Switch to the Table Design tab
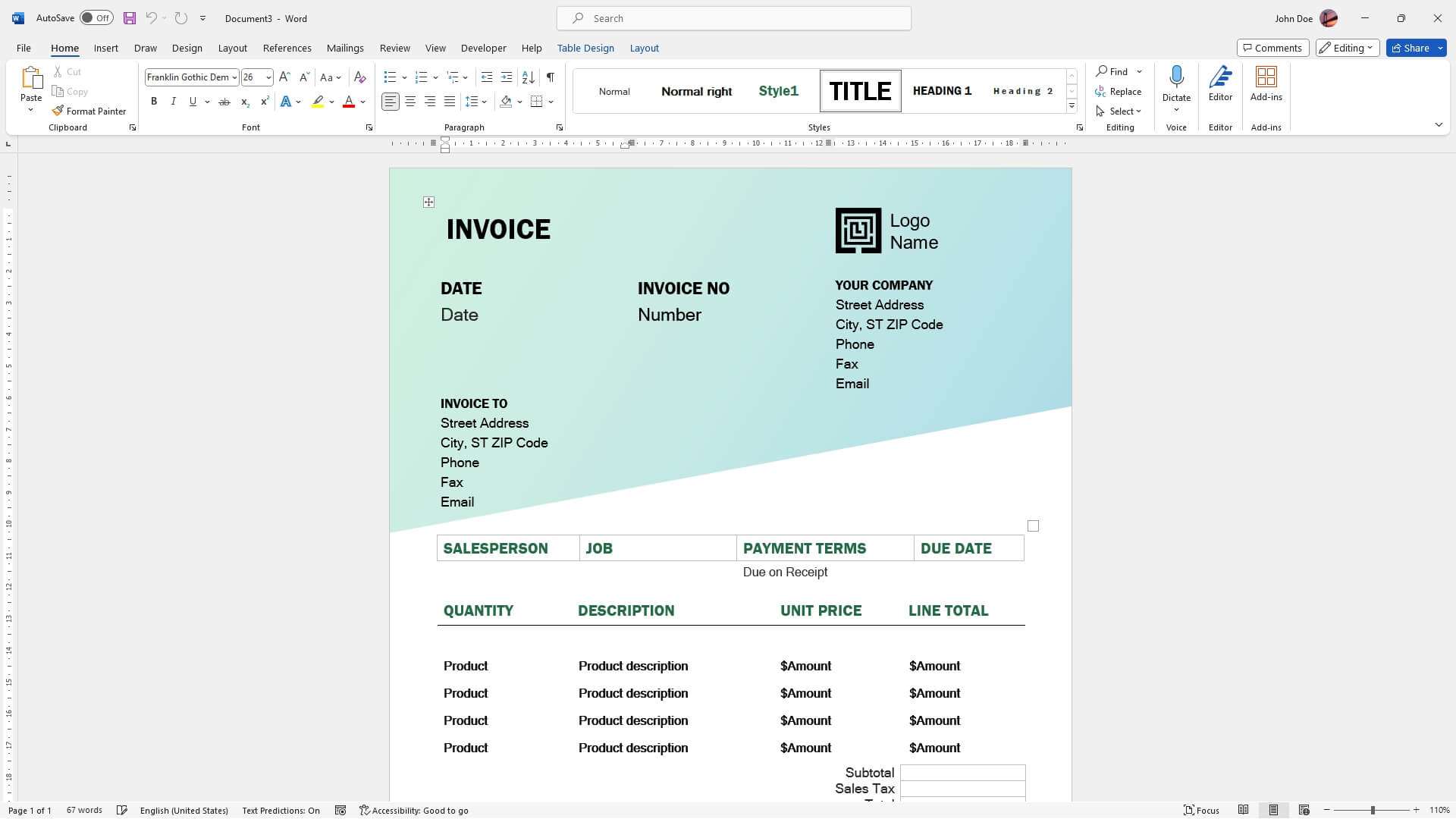The width and height of the screenshot is (1456, 819). [585, 48]
